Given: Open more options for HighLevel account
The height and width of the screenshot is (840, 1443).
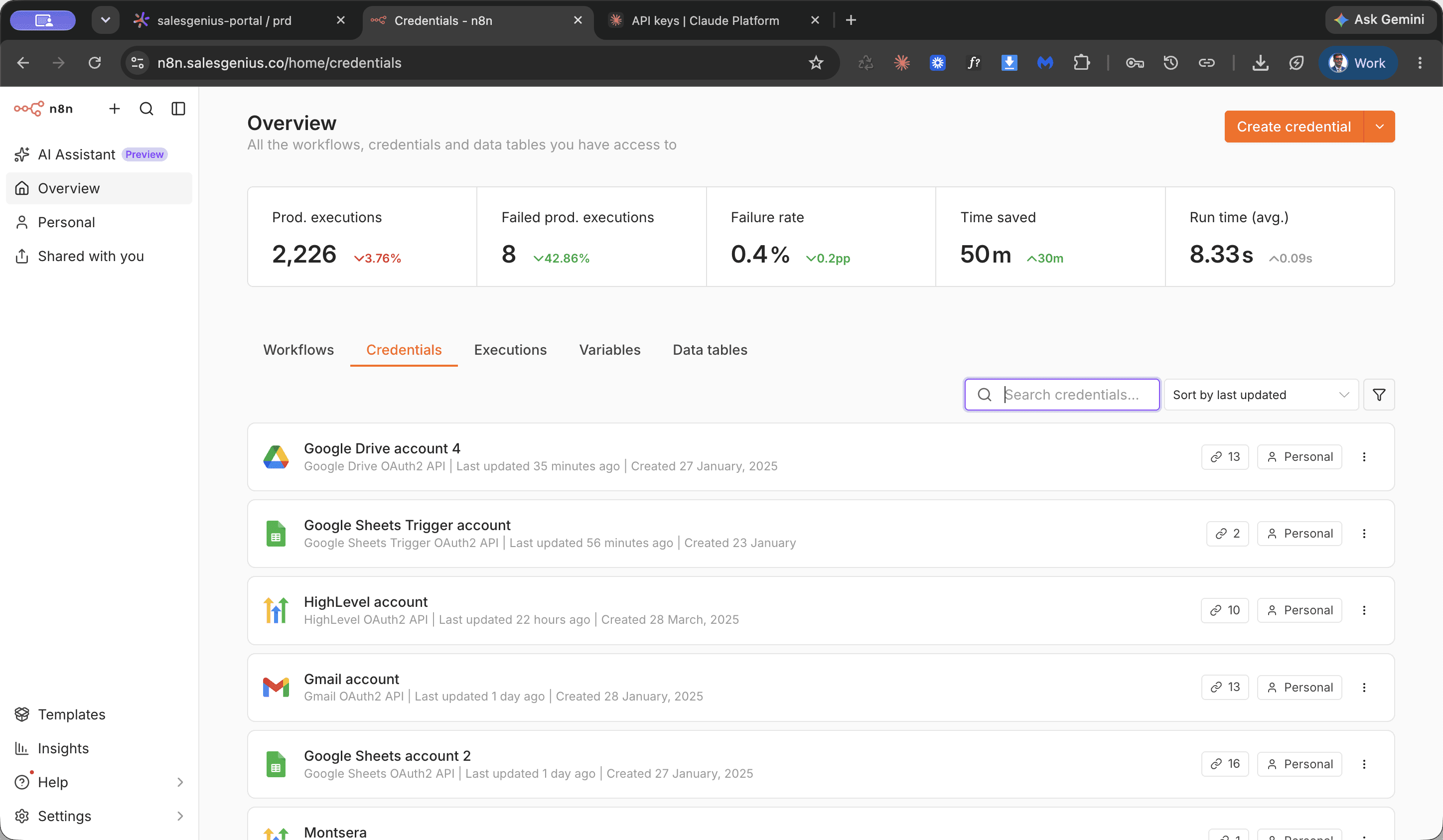Looking at the screenshot, I should tap(1364, 610).
